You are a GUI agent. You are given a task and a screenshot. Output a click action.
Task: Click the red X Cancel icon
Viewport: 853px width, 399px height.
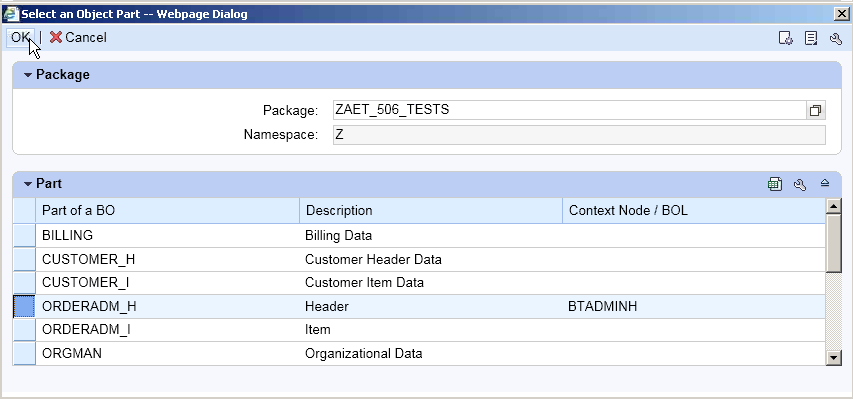pyautogui.click(x=55, y=37)
